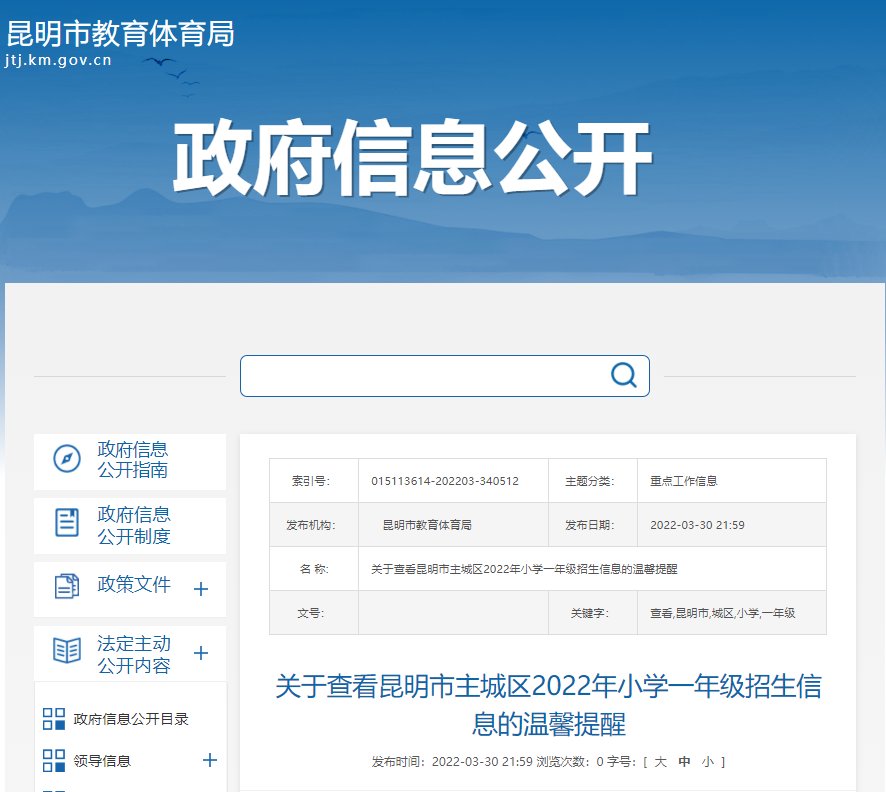The width and height of the screenshot is (886, 792).
Task: Expand the 领导信息 section
Action: pyautogui.click(x=210, y=760)
